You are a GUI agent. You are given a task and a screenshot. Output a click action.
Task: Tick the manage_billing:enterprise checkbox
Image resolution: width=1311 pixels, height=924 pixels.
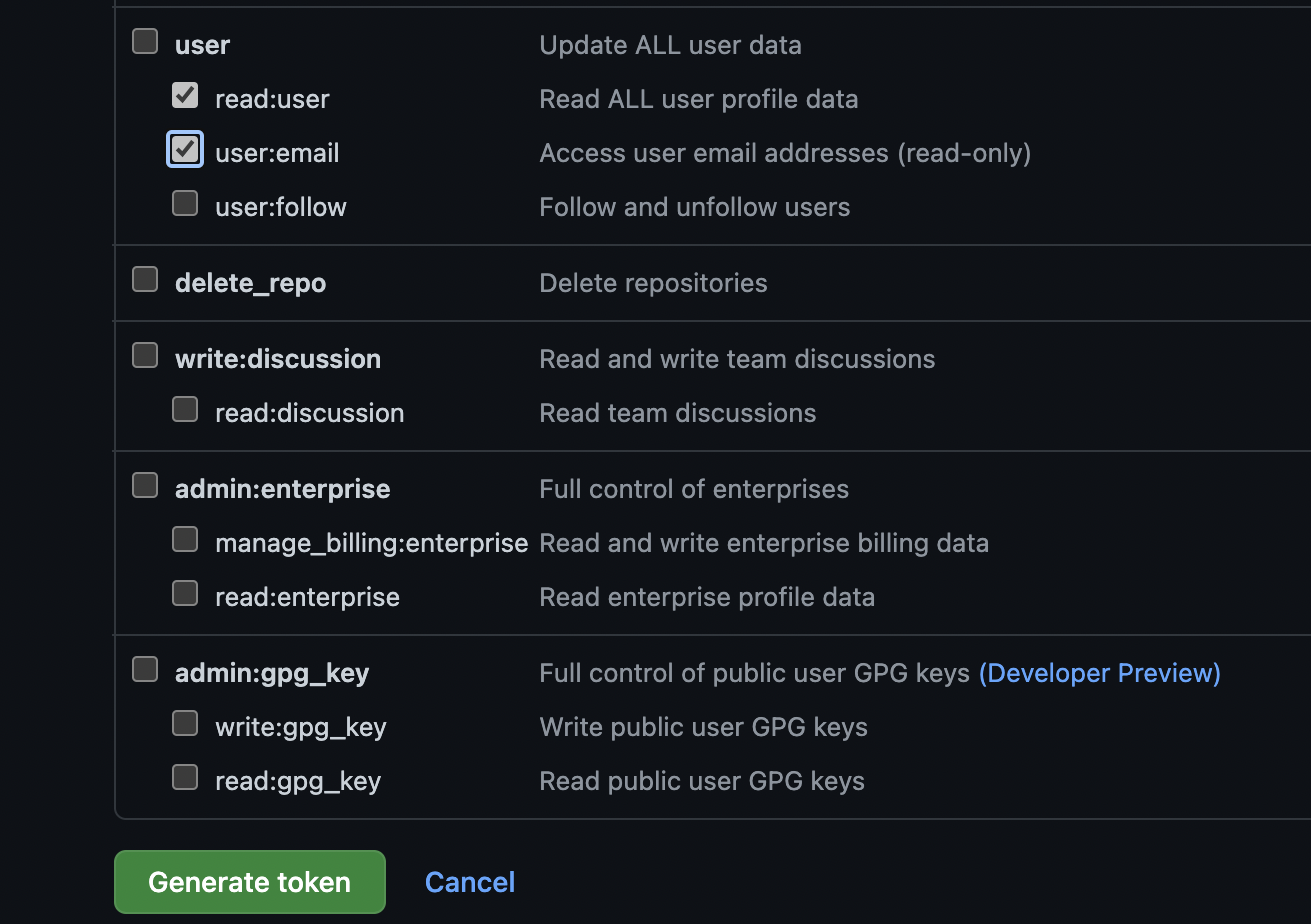pyautogui.click(x=185, y=539)
